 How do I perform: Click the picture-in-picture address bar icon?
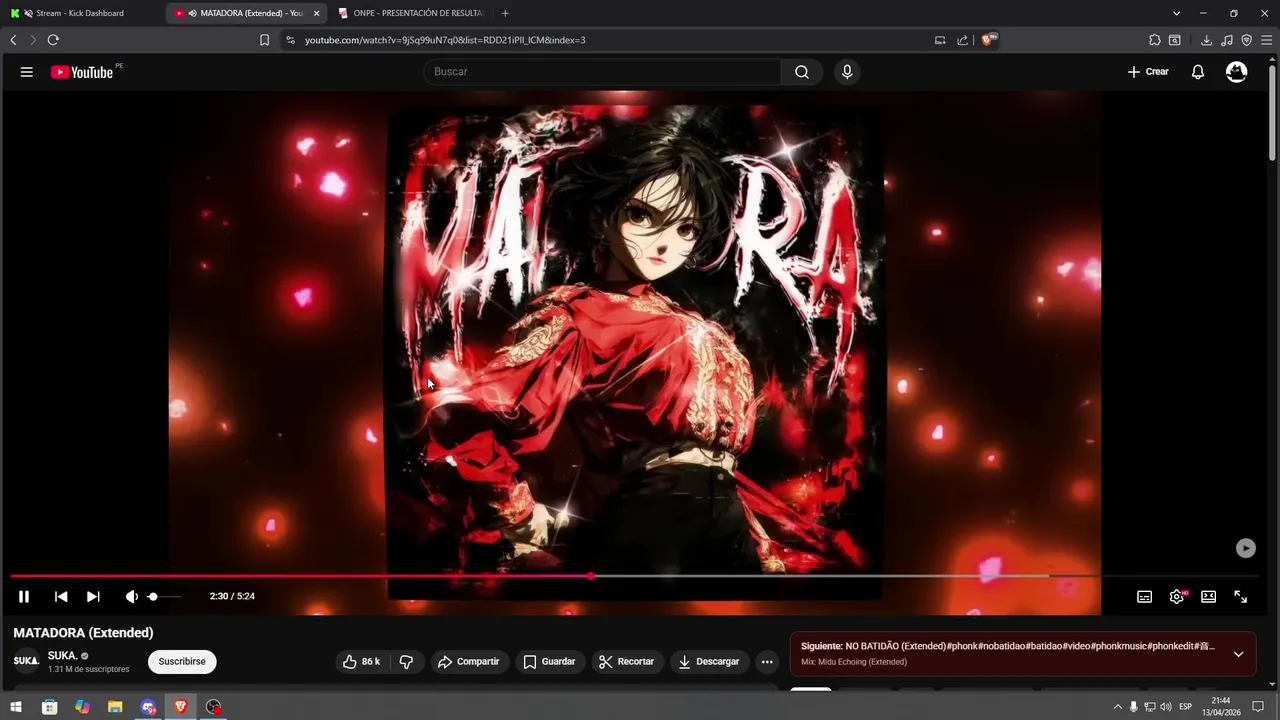[940, 40]
